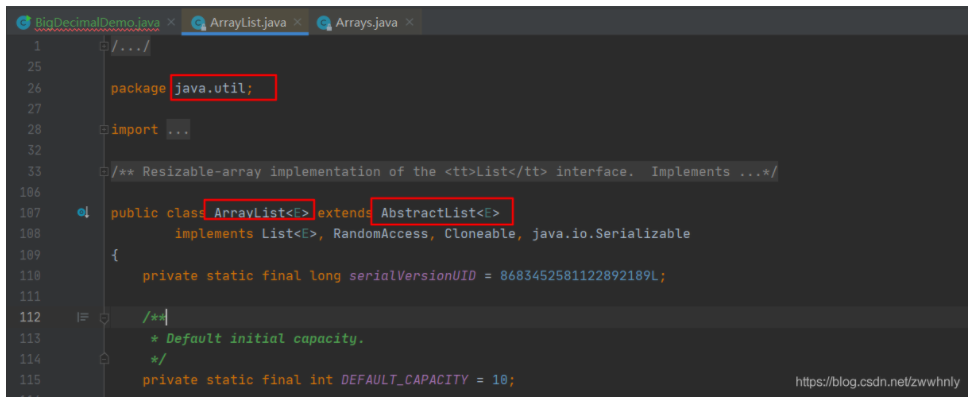The width and height of the screenshot is (974, 404).
Task: Click the RandomAccess interface name
Action: tap(381, 234)
